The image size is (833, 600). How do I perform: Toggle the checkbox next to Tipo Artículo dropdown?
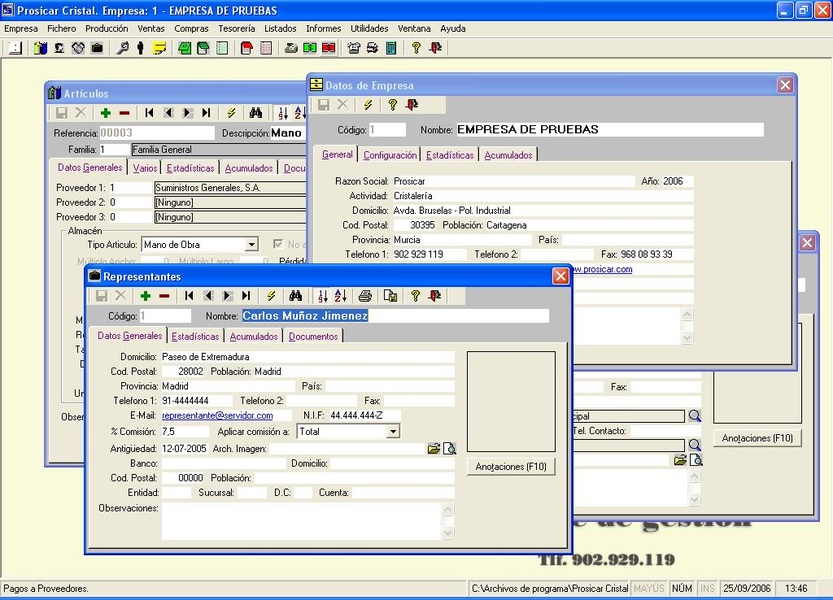(279, 244)
